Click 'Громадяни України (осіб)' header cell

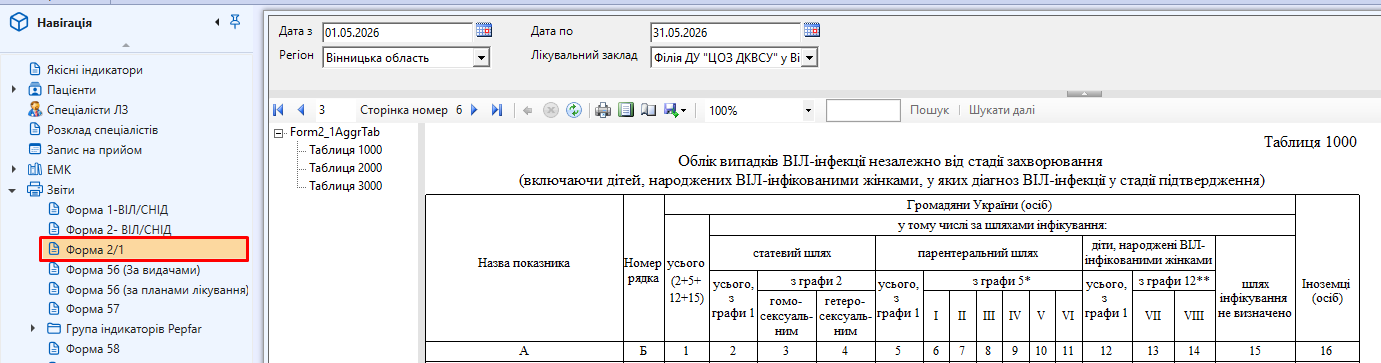point(979,204)
